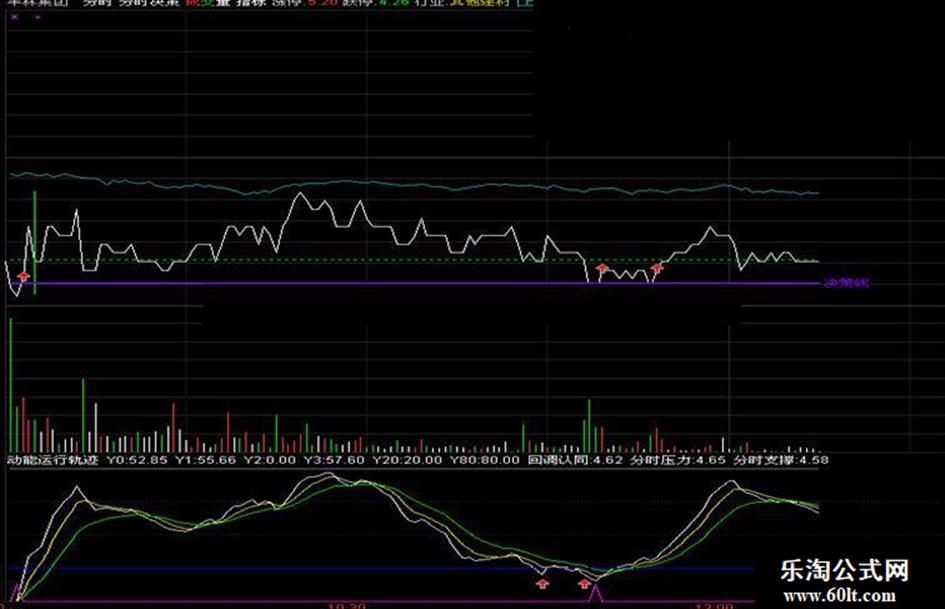Viewport: 945px width, 609px height.
Task: Click the purple spike signal at the indicator bottom
Action: [x=597, y=594]
